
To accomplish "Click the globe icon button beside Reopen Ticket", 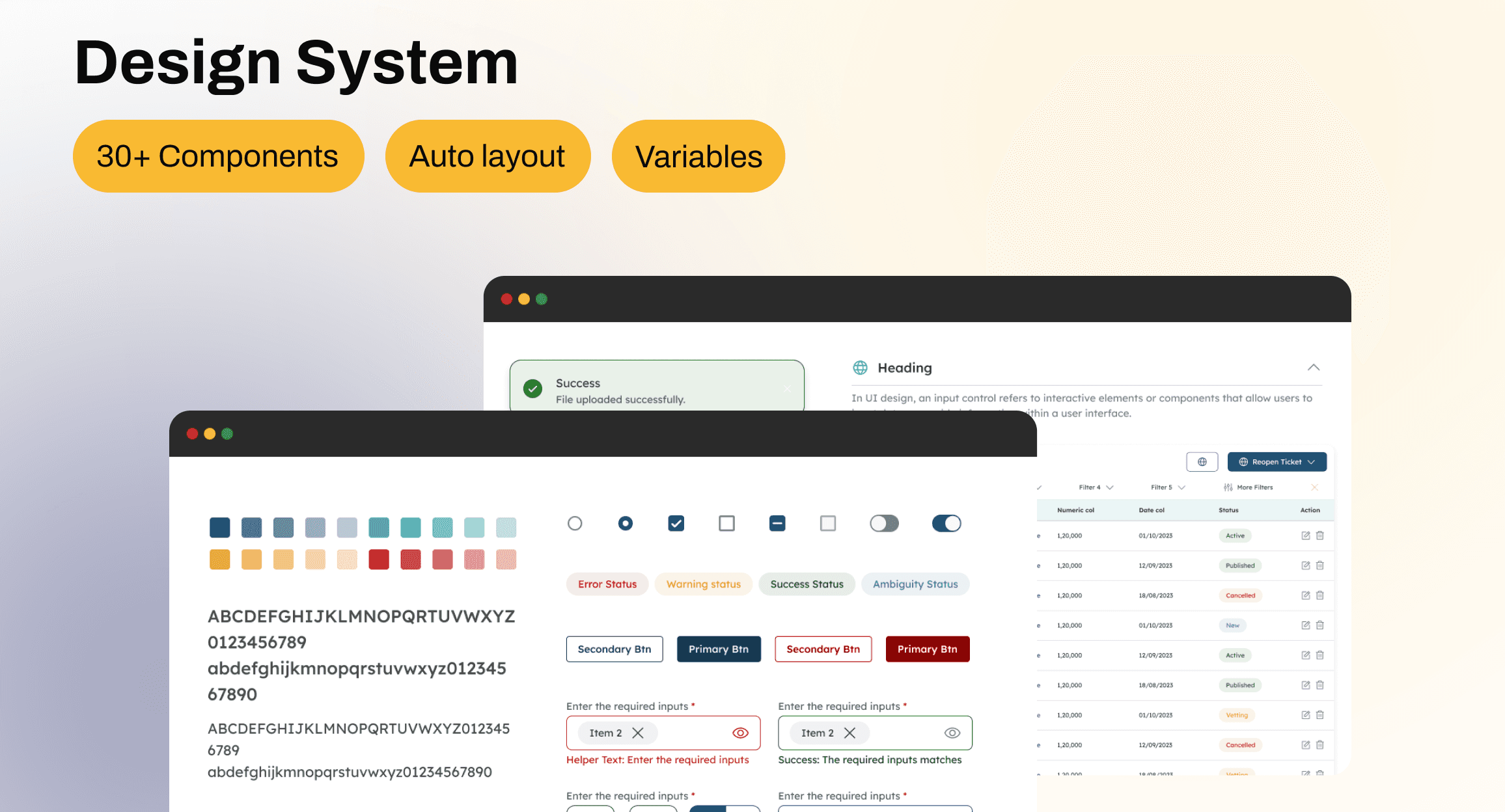I will pyautogui.click(x=1202, y=462).
